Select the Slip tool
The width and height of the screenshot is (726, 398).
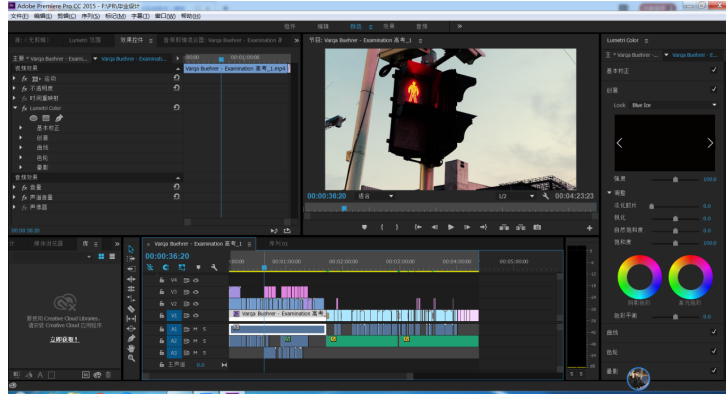[131, 318]
